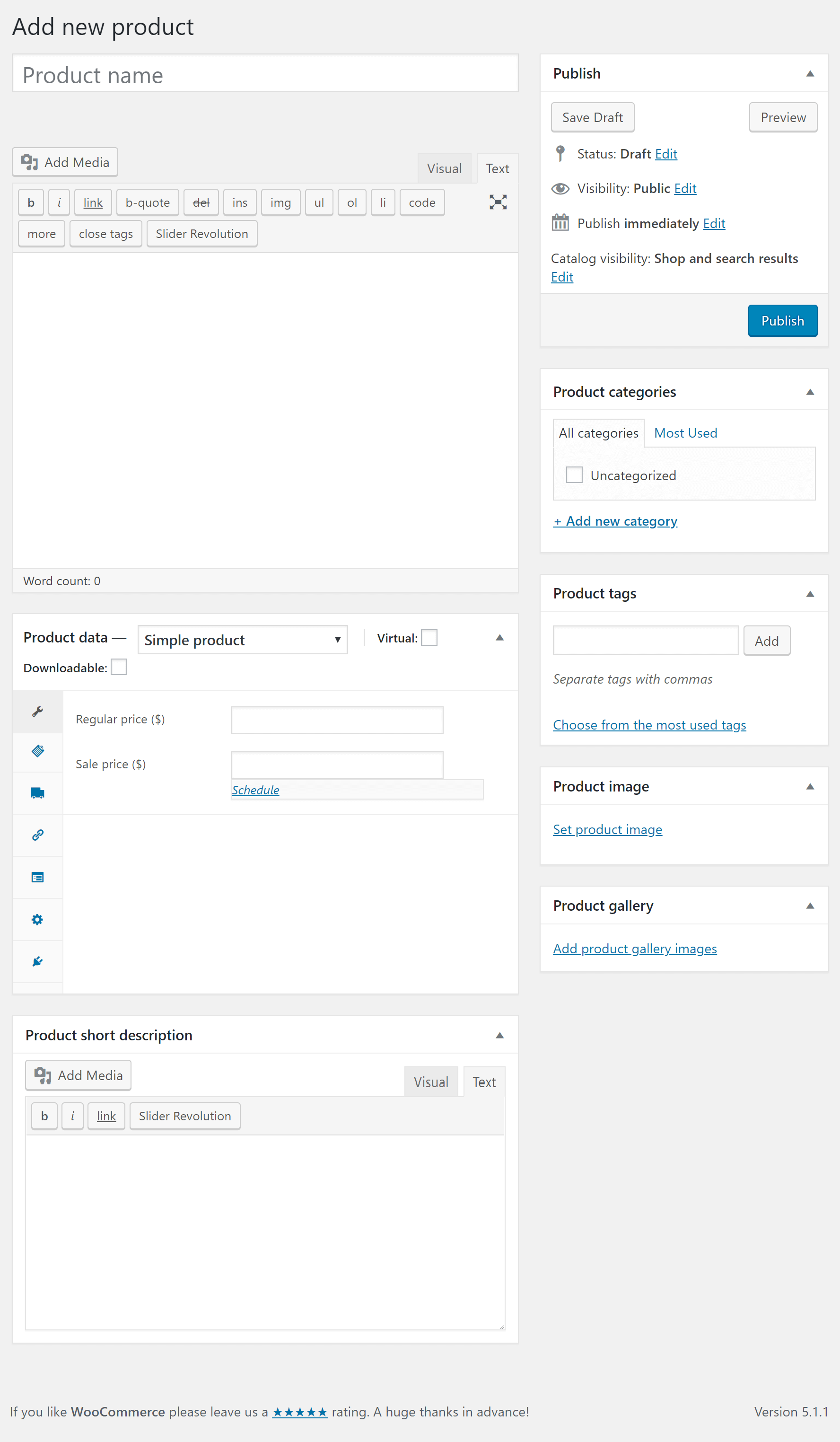Click the Add Media button above the description editor
This screenshot has width=840, height=1442.
click(x=65, y=162)
